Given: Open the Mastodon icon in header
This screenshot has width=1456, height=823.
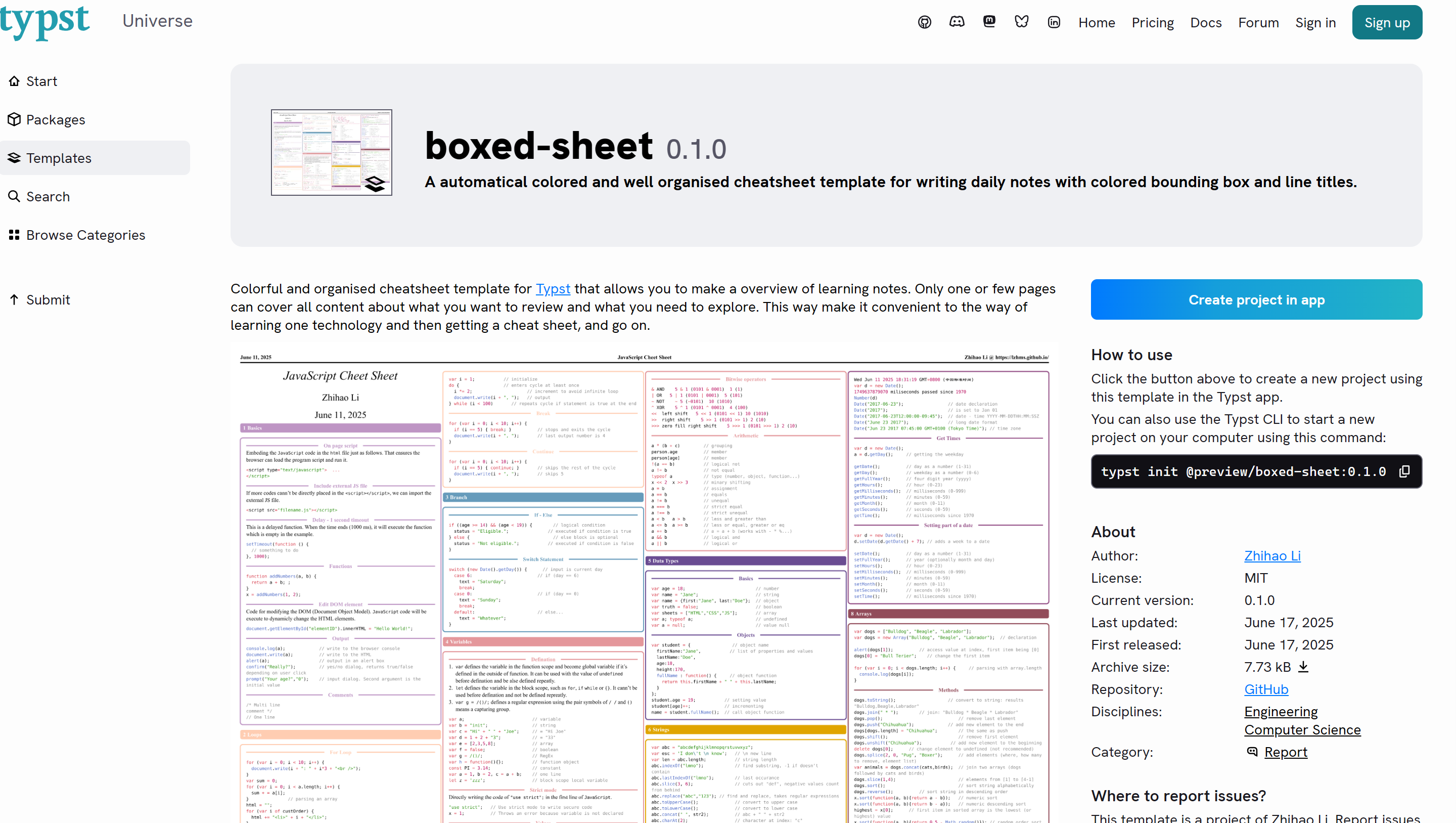Looking at the screenshot, I should 988,22.
